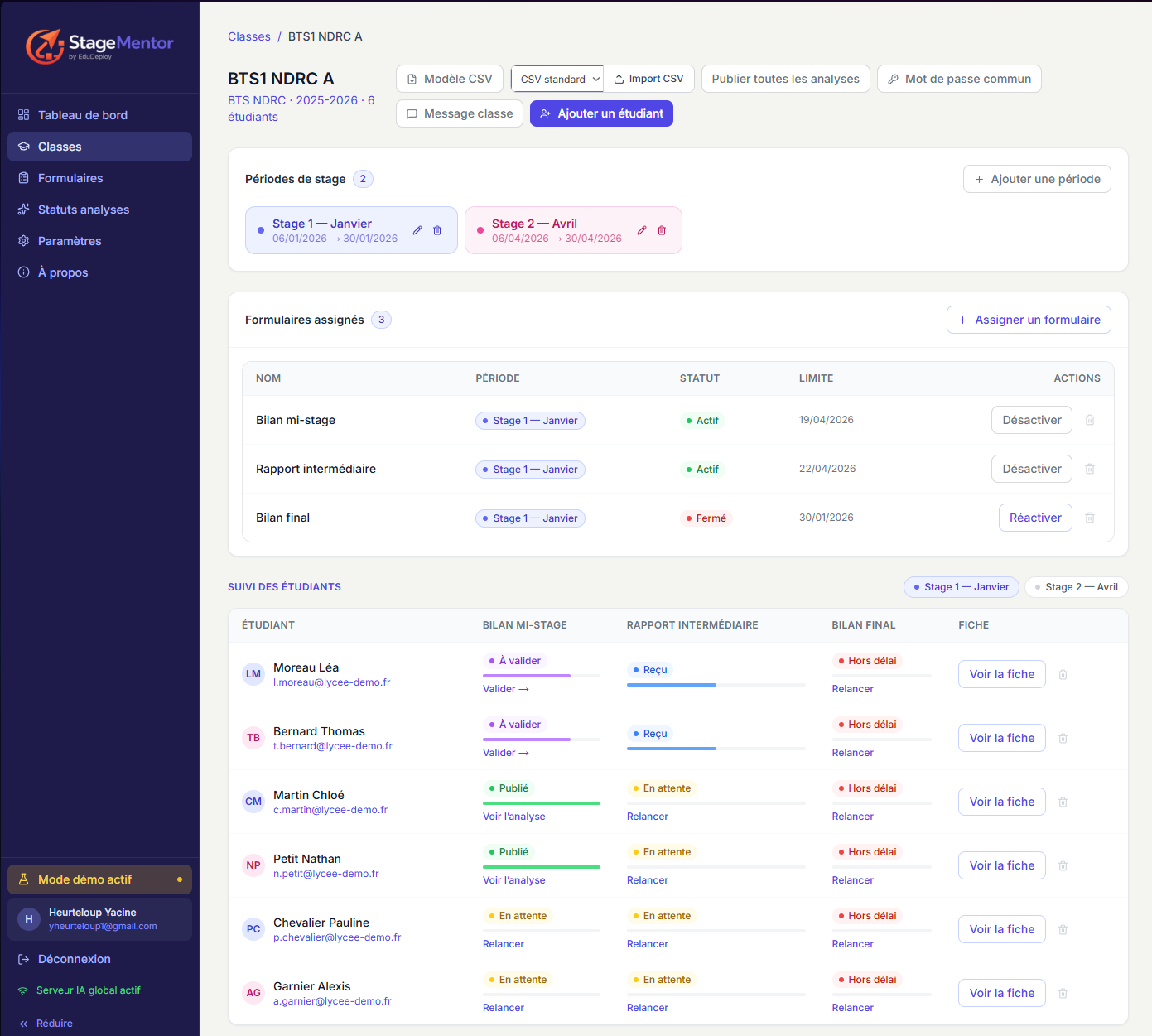Switch student tracking to Stage 2 — Avril
Viewport: 1152px width, 1036px height.
point(1076,587)
